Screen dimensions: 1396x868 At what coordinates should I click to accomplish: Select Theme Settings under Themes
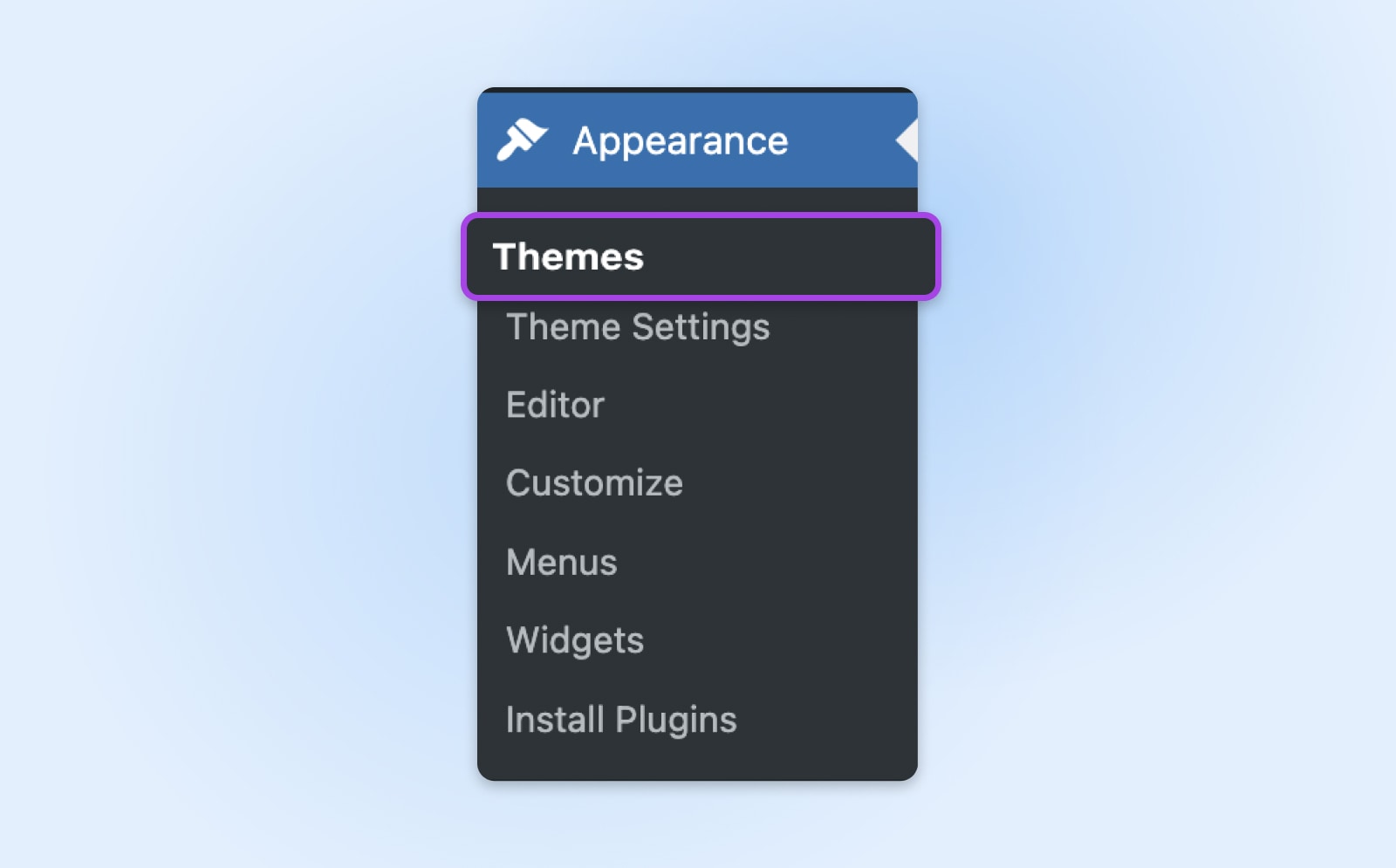tap(638, 327)
